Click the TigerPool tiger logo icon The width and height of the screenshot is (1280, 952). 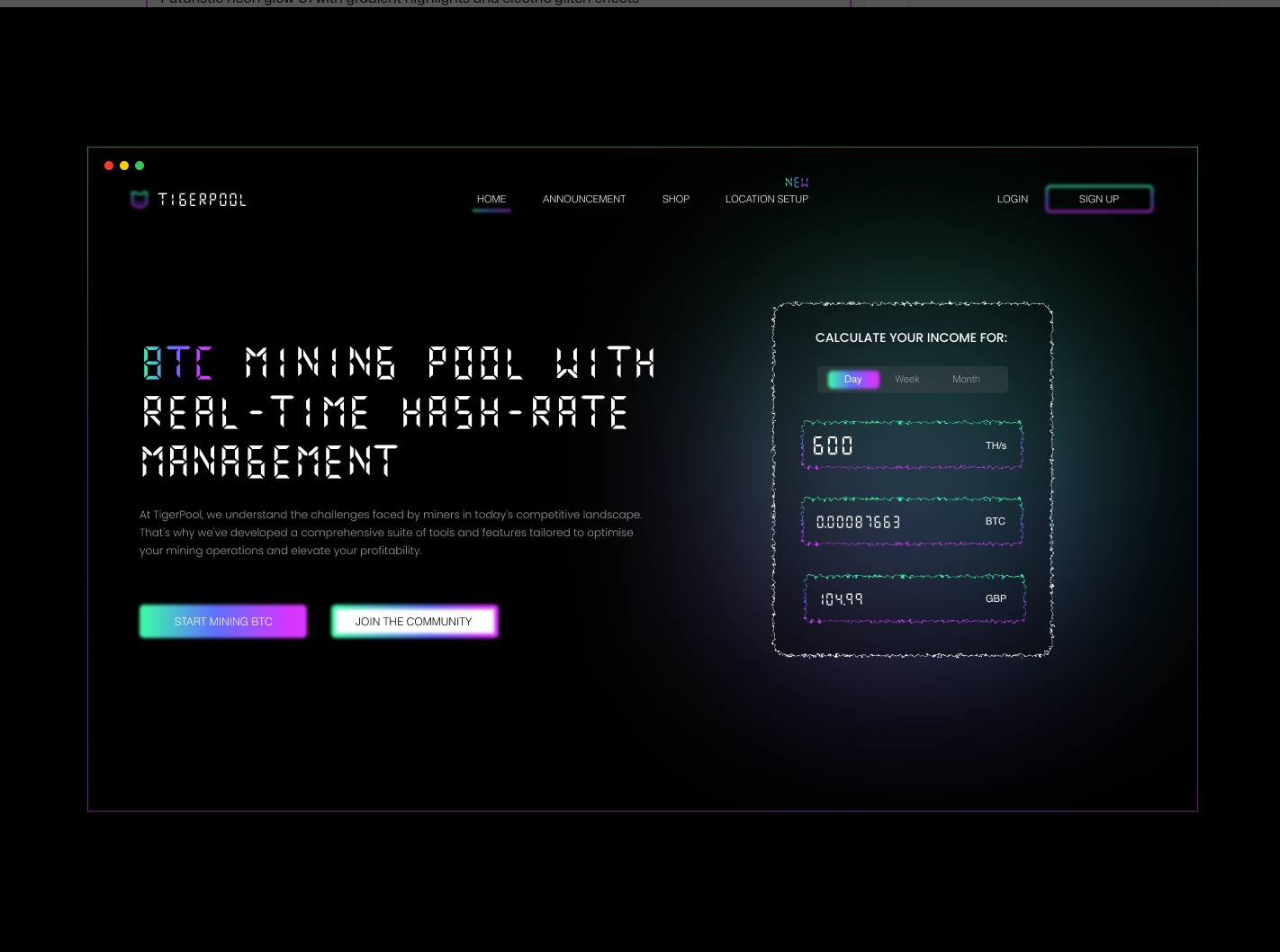(140, 199)
